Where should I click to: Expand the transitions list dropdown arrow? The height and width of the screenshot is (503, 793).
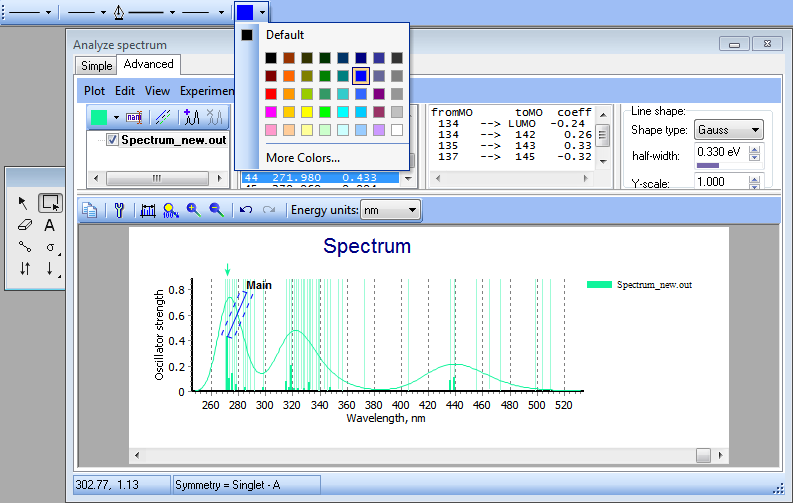(408, 178)
